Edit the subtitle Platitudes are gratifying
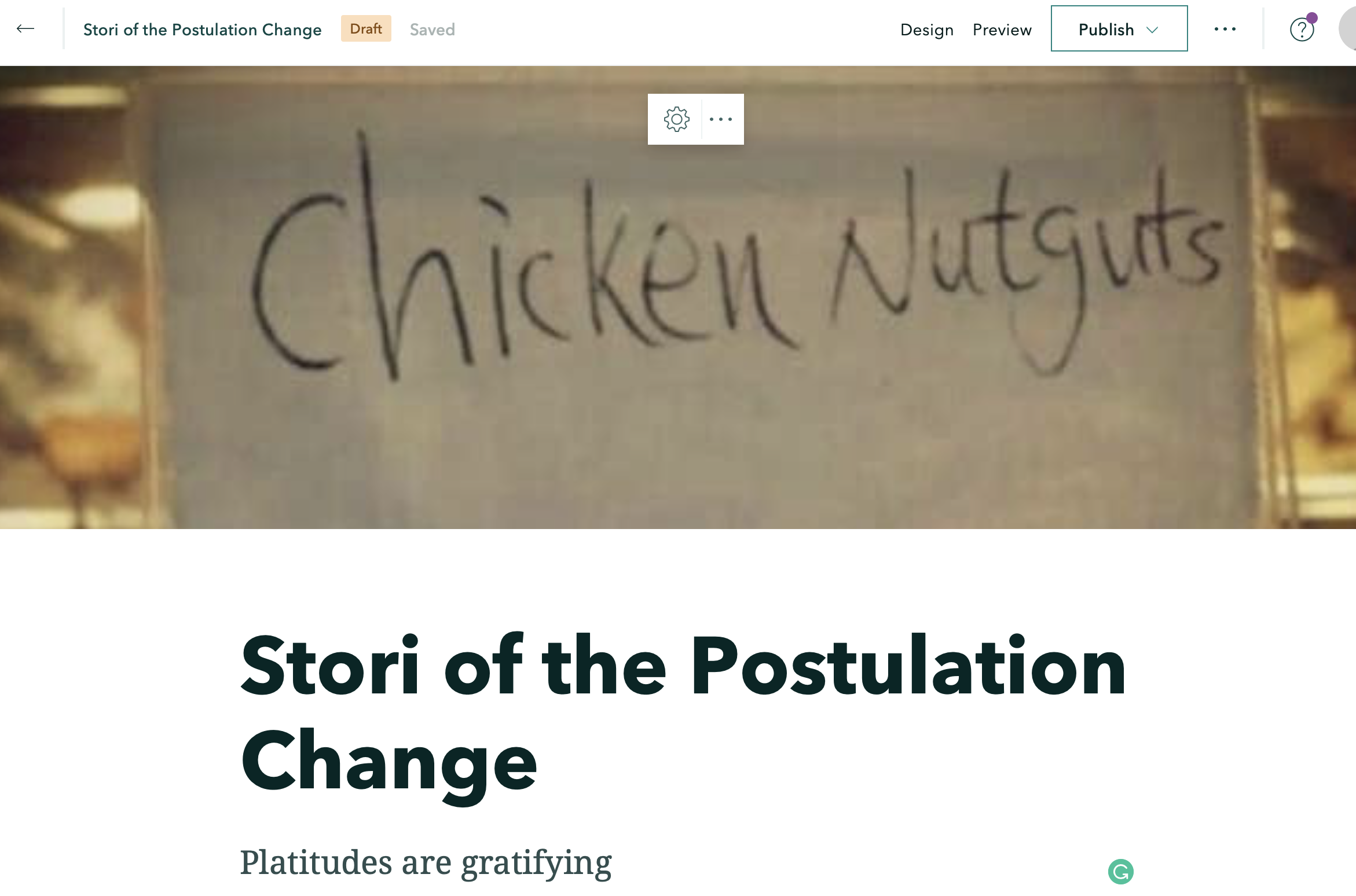This screenshot has height=896, width=1356. pos(426,863)
